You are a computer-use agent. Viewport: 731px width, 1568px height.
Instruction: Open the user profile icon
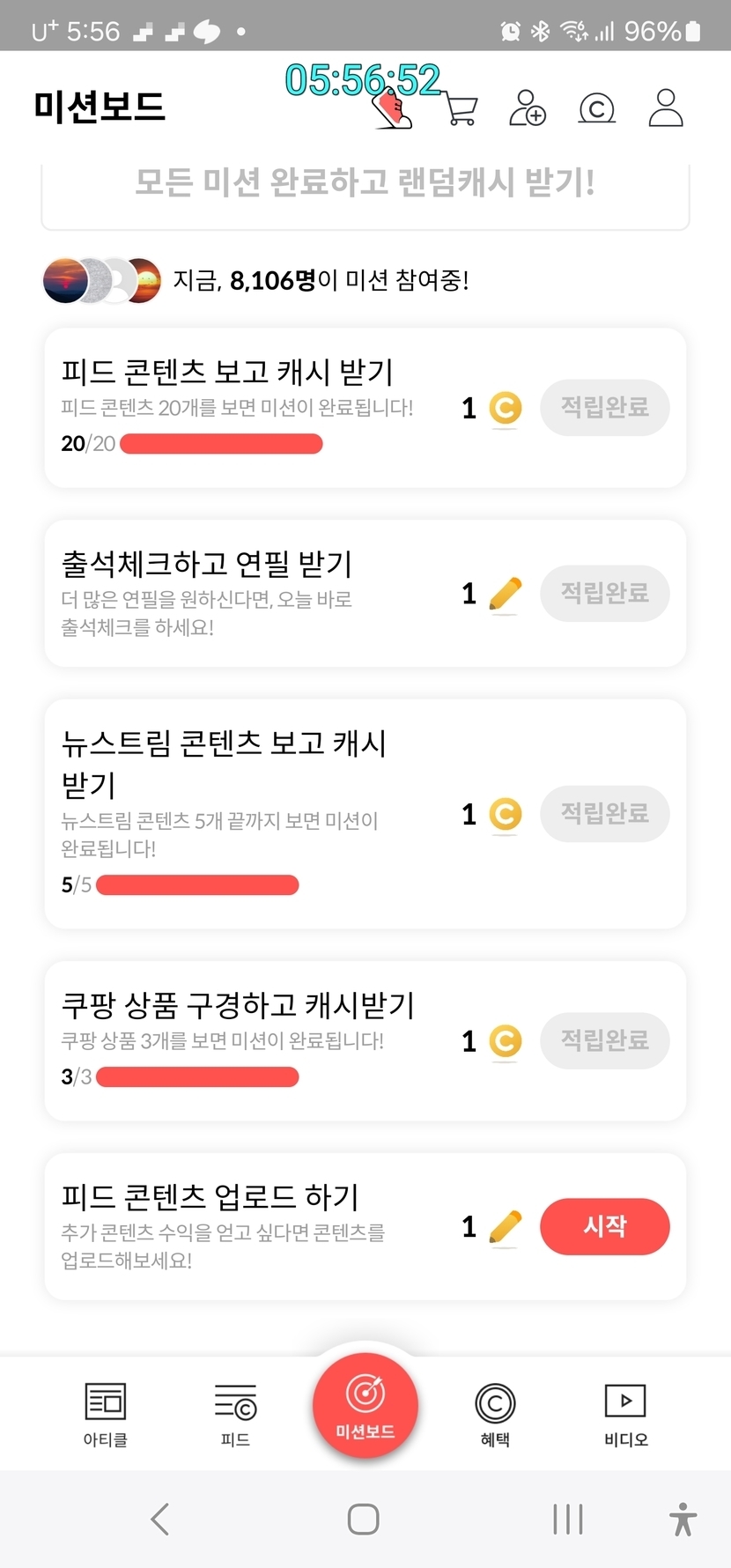pos(666,108)
